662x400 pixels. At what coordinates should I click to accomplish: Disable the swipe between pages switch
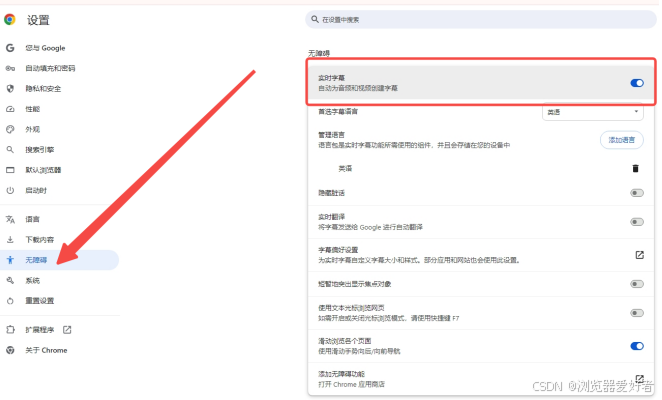click(637, 346)
